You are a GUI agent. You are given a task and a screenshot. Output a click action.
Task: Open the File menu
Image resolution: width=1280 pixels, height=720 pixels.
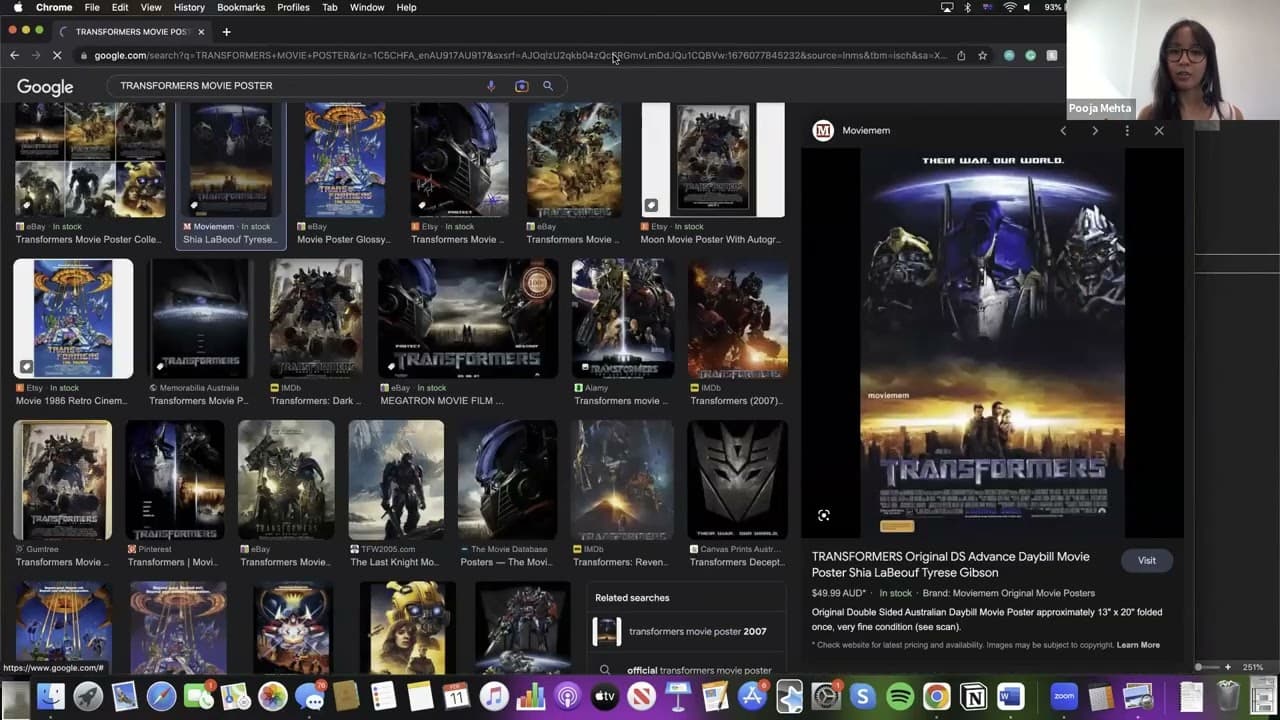[92, 7]
